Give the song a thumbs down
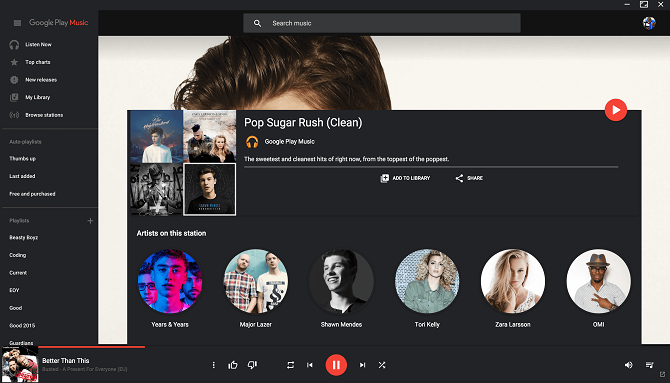The height and width of the screenshot is (383, 670). click(253, 365)
